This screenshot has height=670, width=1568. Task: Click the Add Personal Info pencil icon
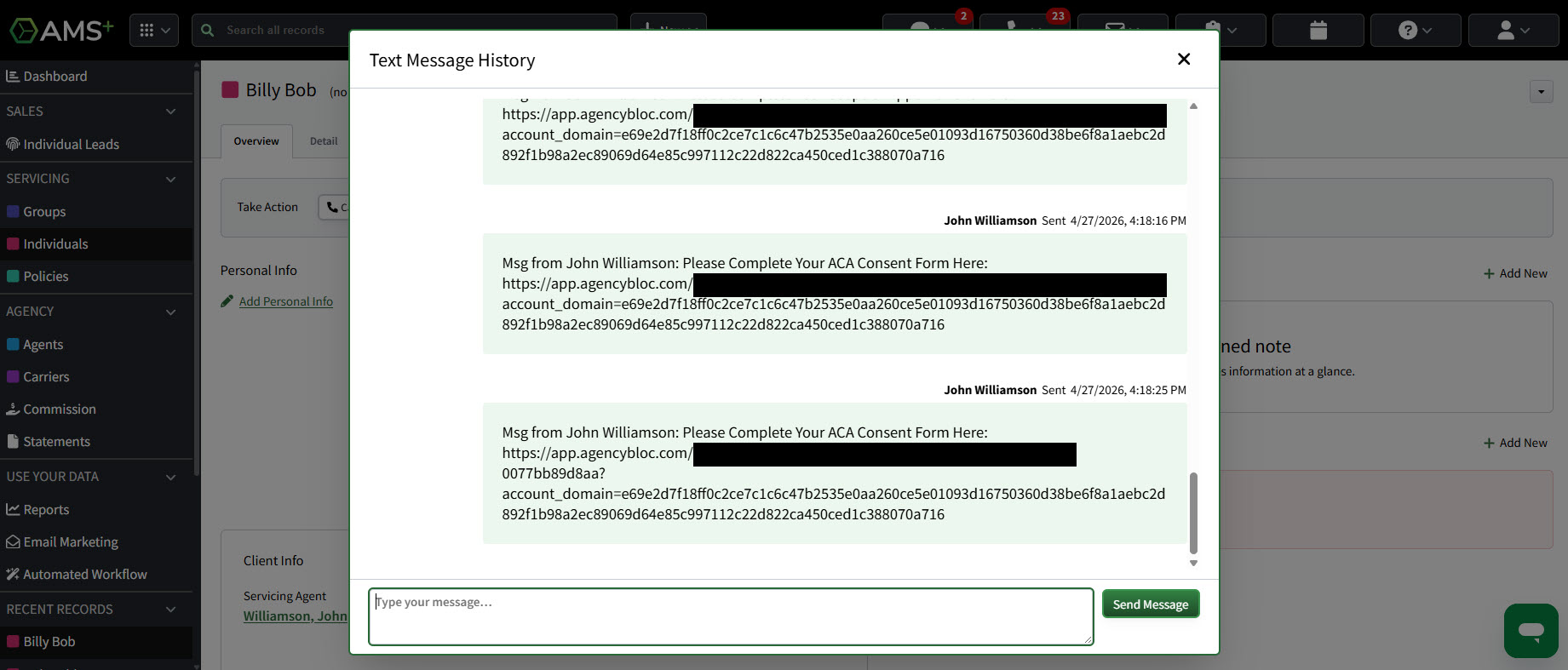[227, 301]
